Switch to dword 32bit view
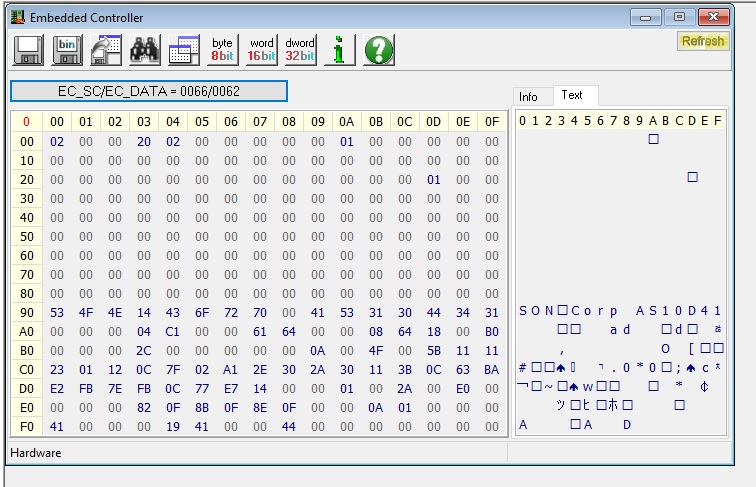This screenshot has width=756, height=487. tap(300, 50)
